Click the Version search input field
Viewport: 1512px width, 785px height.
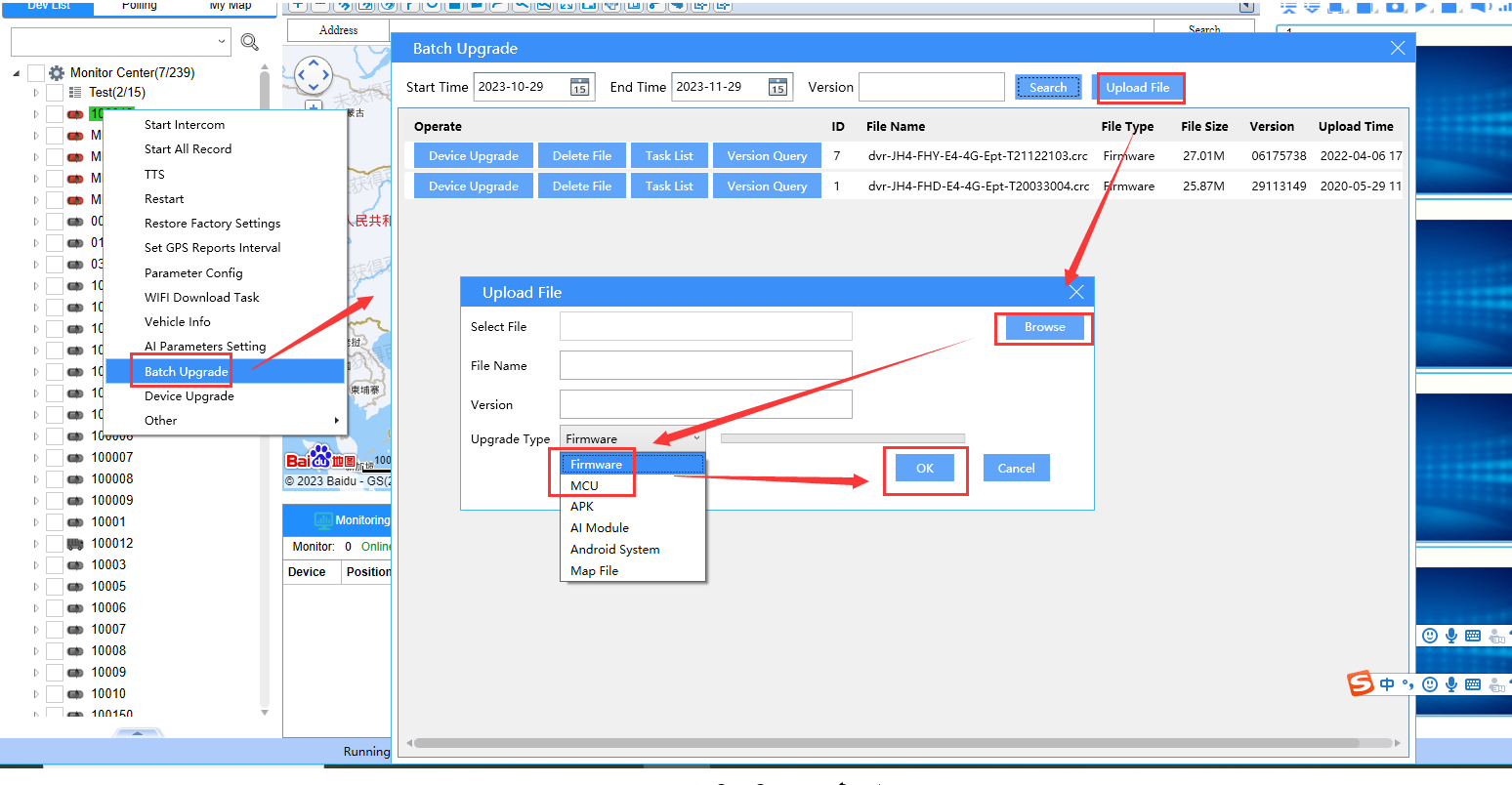[x=932, y=87]
